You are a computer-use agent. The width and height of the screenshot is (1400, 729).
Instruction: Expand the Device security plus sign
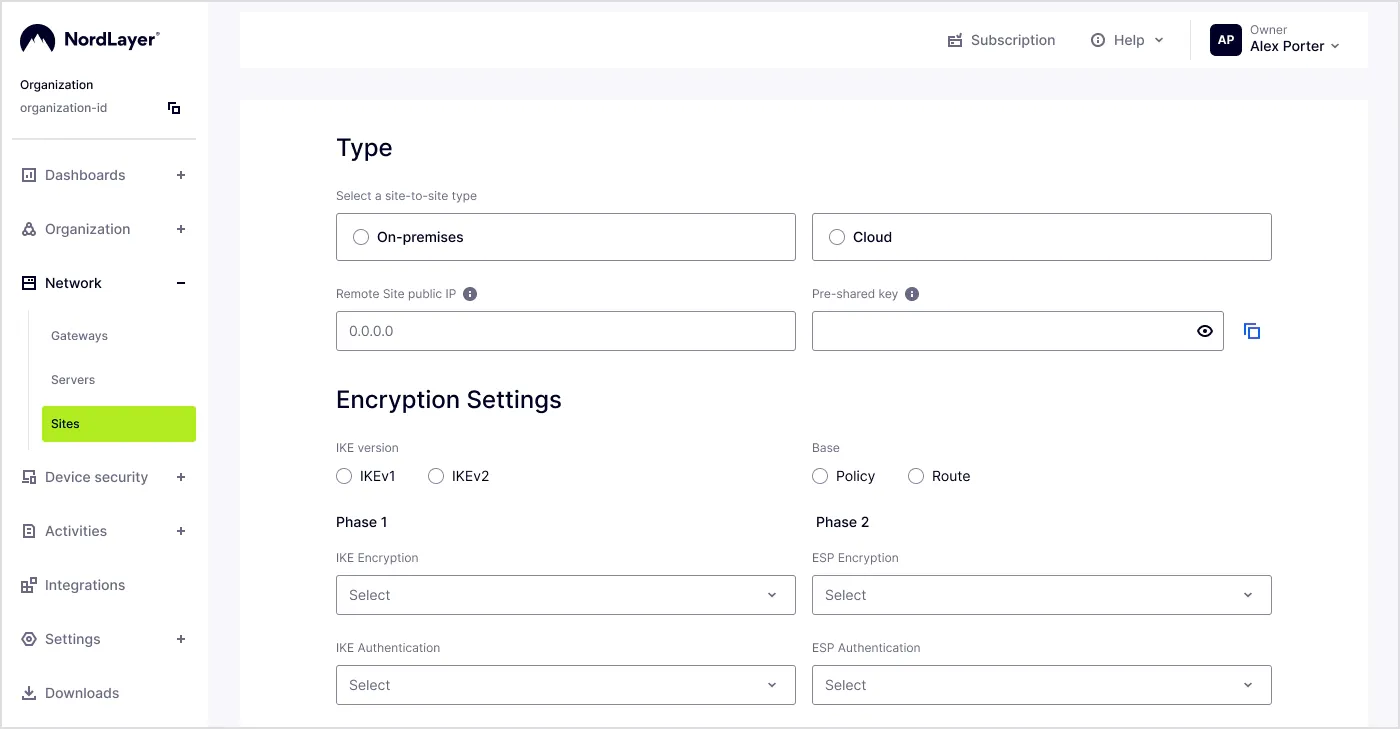181,477
